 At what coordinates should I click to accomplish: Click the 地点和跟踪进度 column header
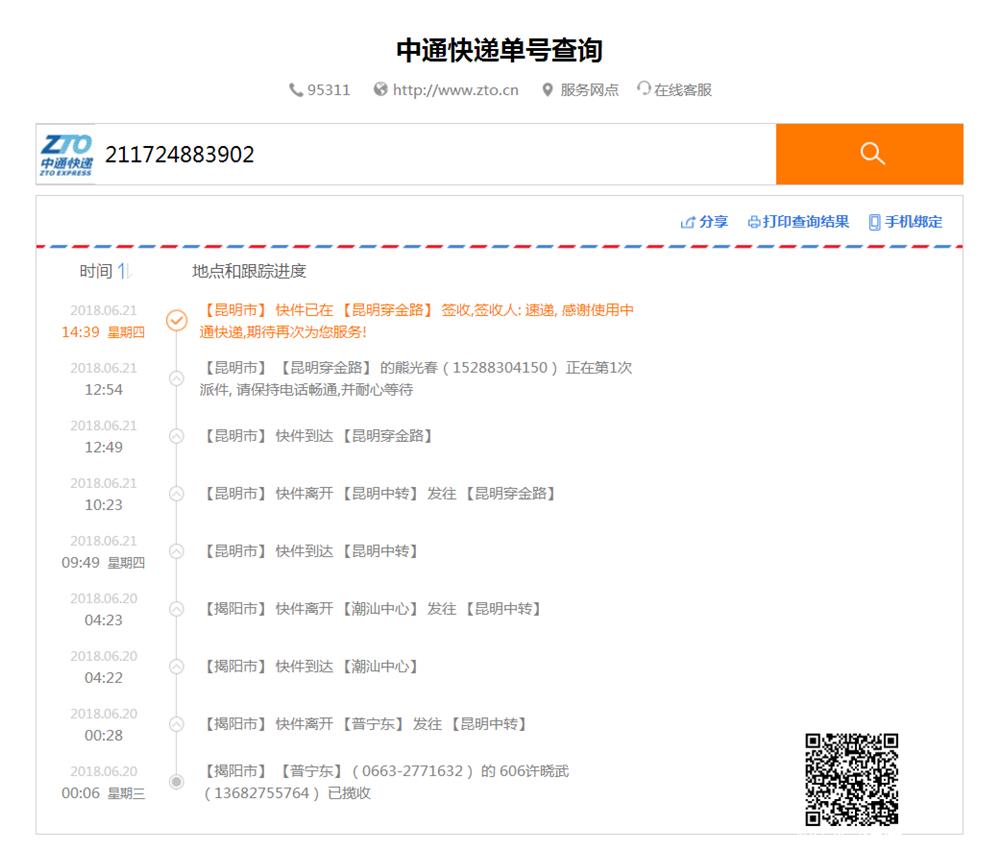[249, 272]
